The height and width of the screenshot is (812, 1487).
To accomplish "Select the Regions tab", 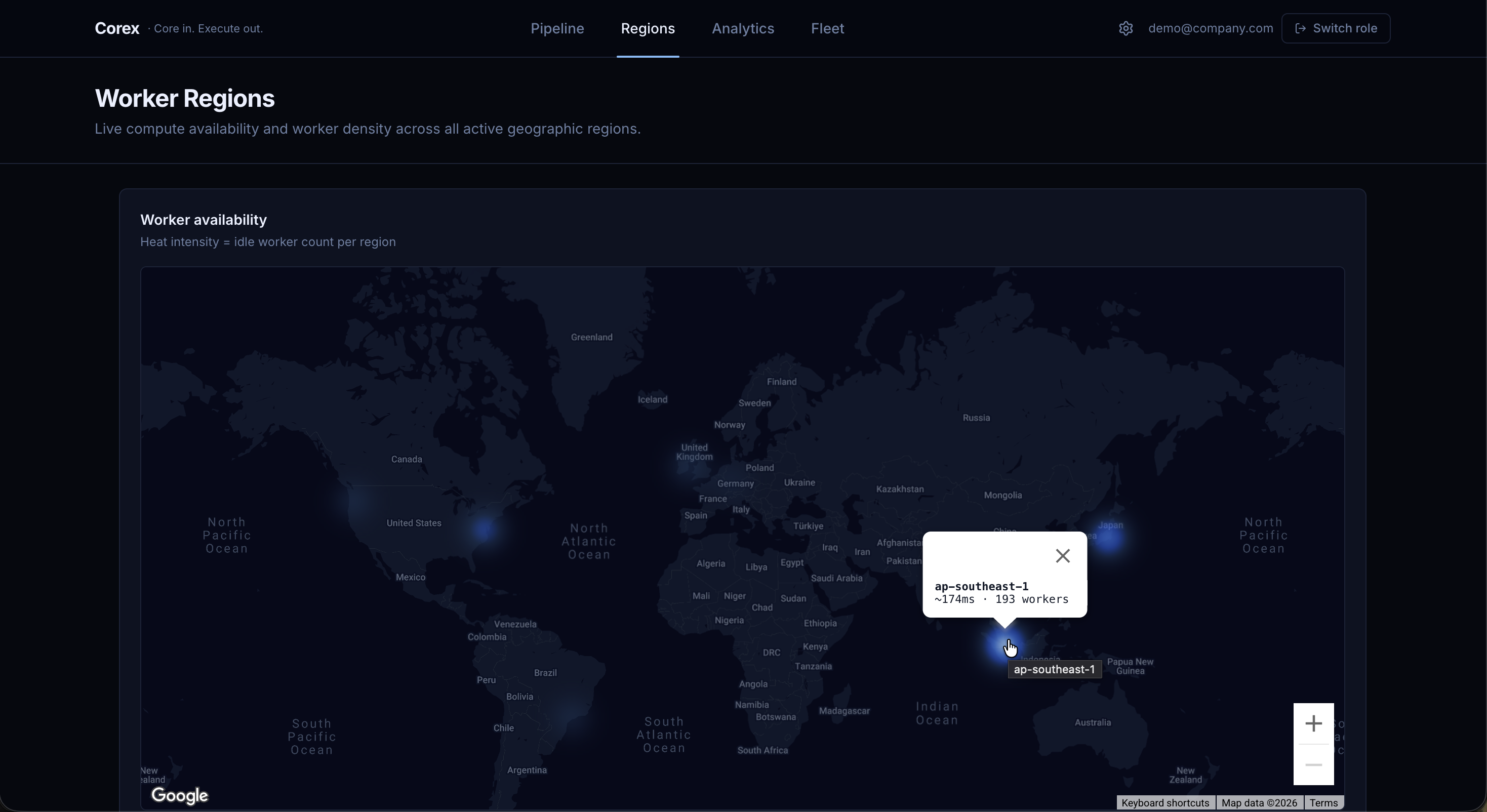I will click(647, 28).
